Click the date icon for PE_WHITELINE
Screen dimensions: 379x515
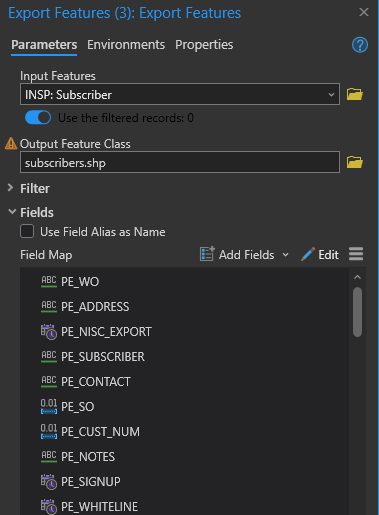pos(49,507)
